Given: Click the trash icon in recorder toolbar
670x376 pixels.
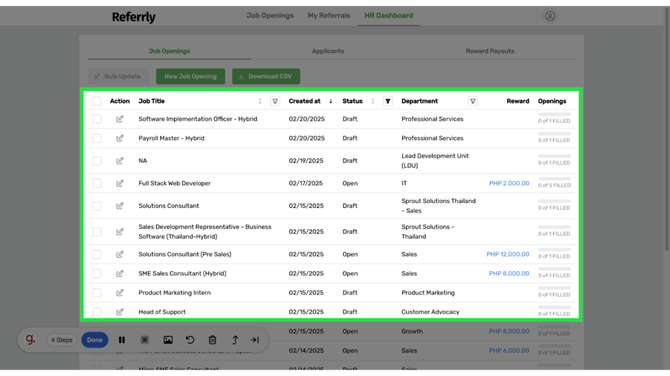Looking at the screenshot, I should (212, 340).
